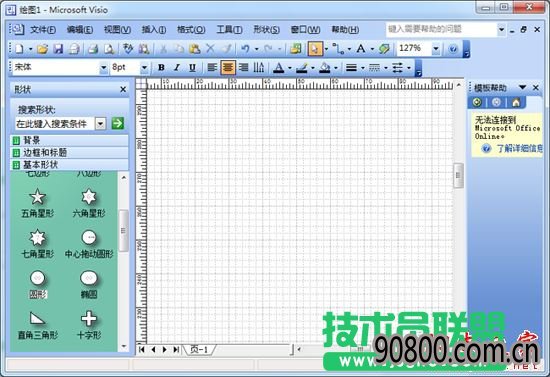The image size is (550, 377).
Task: Select the 十字形 shape
Action: click(x=89, y=325)
